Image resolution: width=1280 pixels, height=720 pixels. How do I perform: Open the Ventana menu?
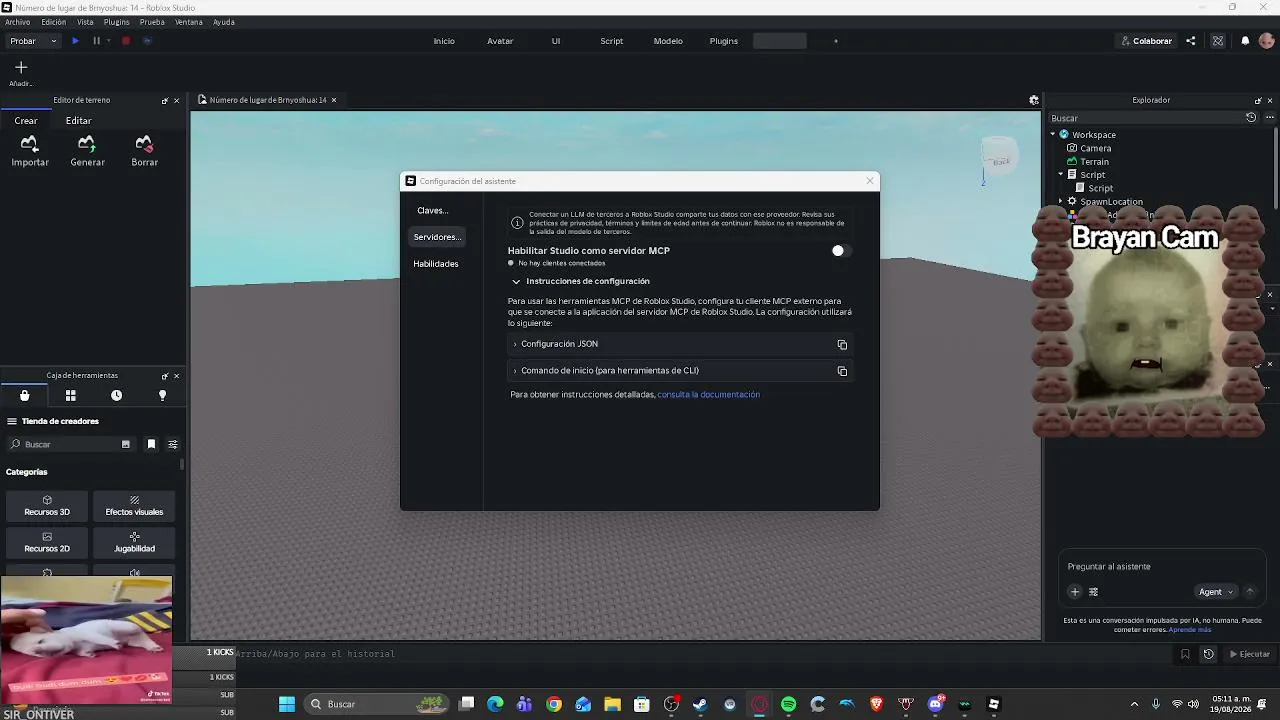pyautogui.click(x=189, y=22)
